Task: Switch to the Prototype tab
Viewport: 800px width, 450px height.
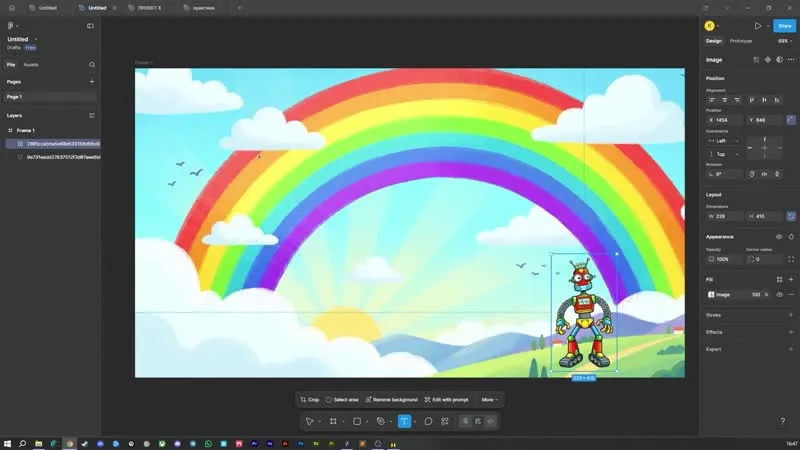Action: (741, 41)
